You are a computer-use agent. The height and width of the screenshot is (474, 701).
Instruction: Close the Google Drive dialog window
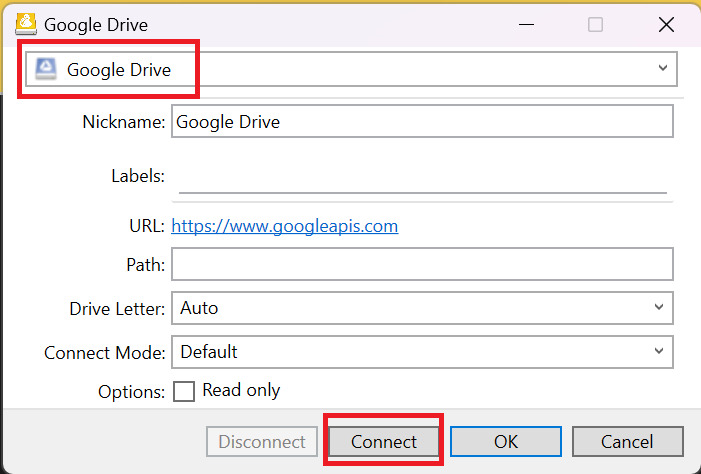click(x=666, y=25)
